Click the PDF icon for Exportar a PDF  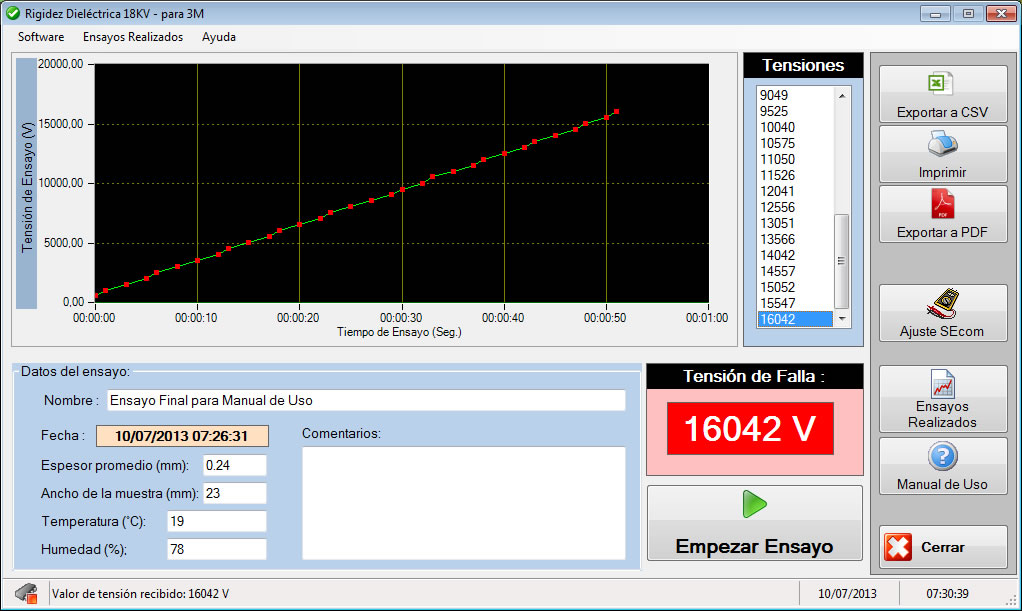[942, 204]
